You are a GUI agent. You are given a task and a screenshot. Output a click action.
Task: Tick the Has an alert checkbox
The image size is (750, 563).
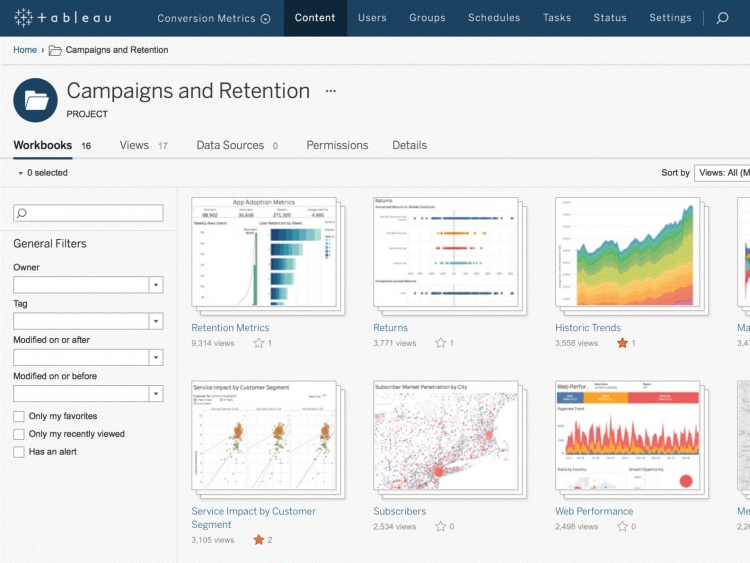[x=19, y=452]
